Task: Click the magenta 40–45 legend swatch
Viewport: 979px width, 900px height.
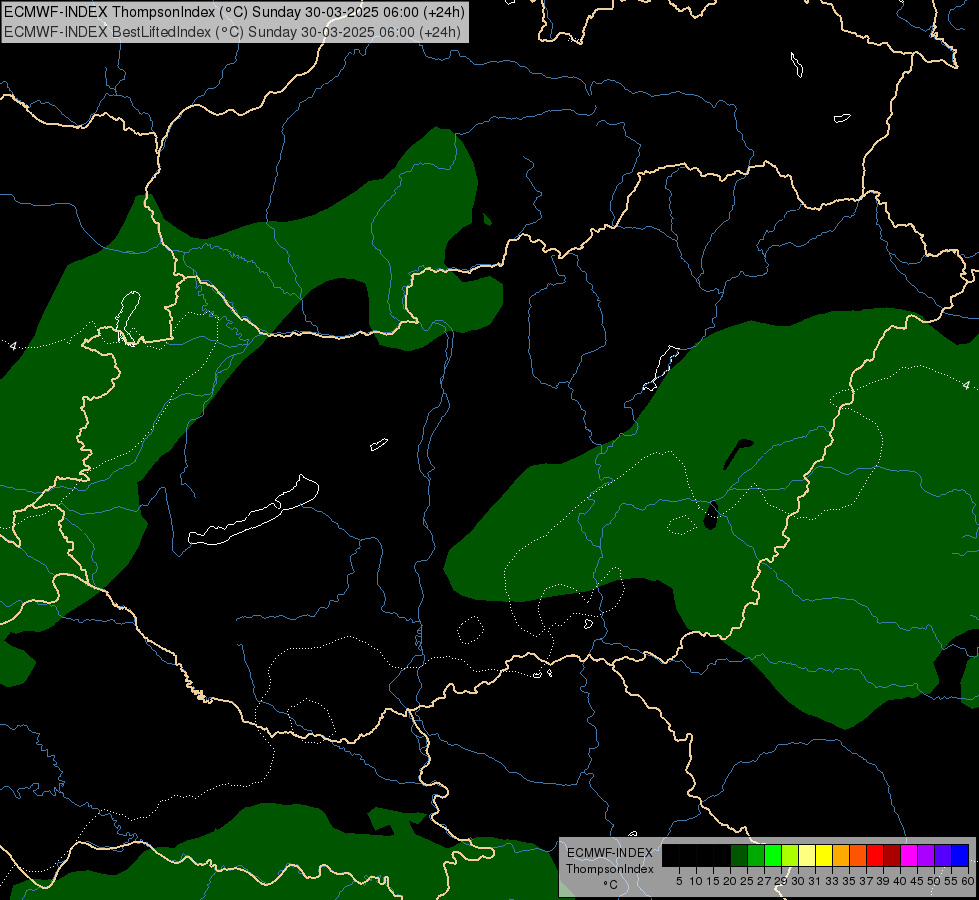Action: pyautogui.click(x=909, y=855)
